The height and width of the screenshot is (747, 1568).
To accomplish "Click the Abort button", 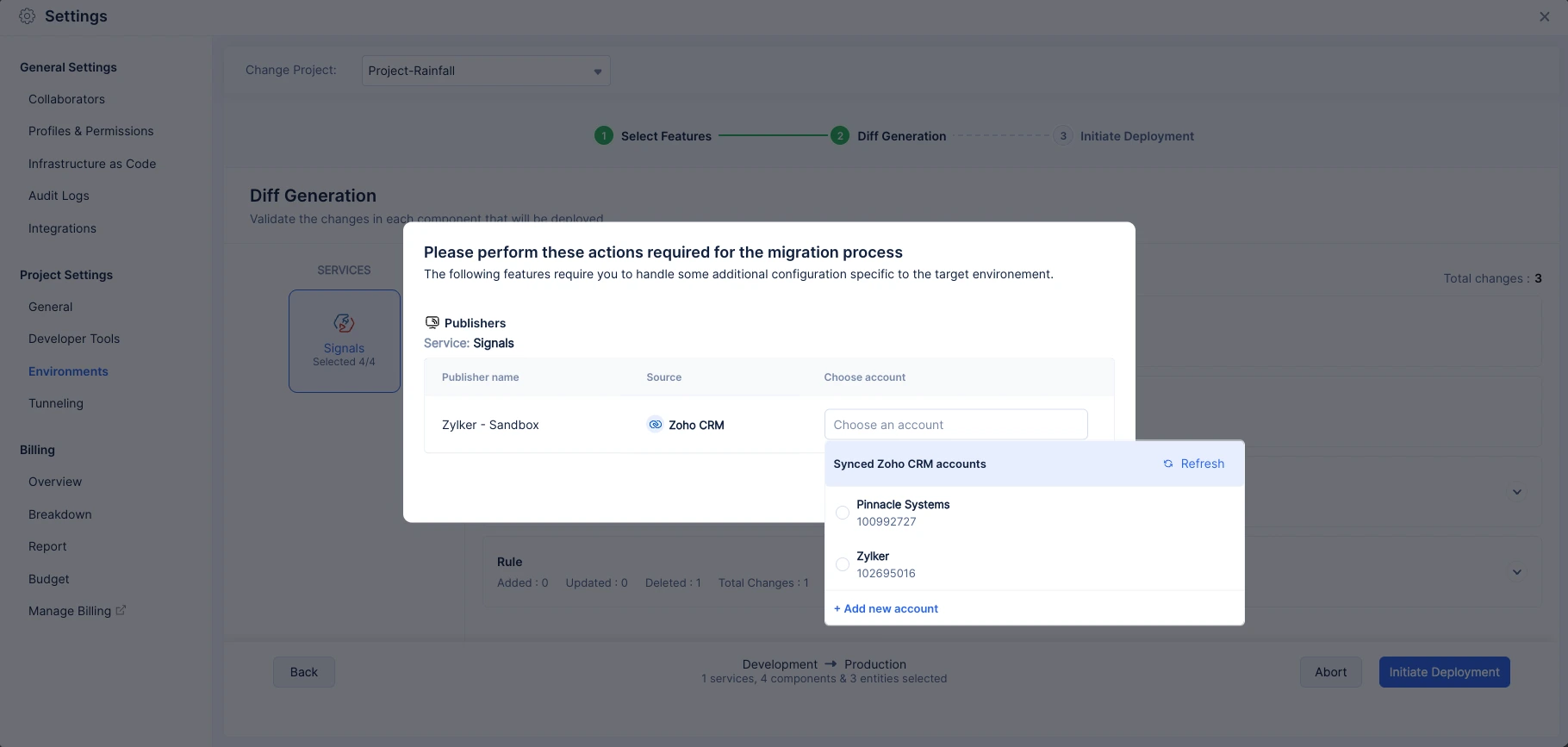I will click(1330, 672).
